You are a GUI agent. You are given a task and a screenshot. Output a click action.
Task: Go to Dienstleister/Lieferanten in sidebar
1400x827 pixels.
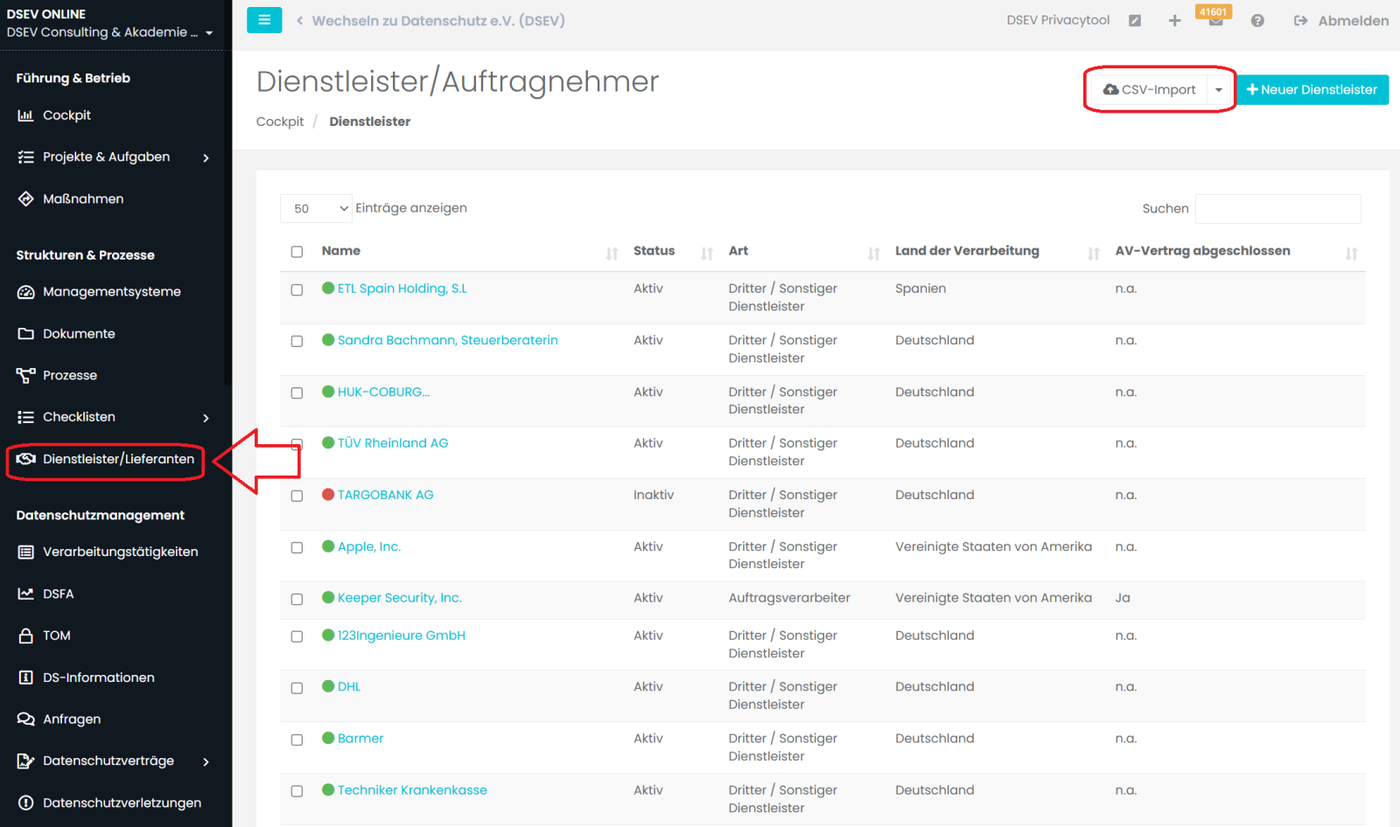(118, 459)
